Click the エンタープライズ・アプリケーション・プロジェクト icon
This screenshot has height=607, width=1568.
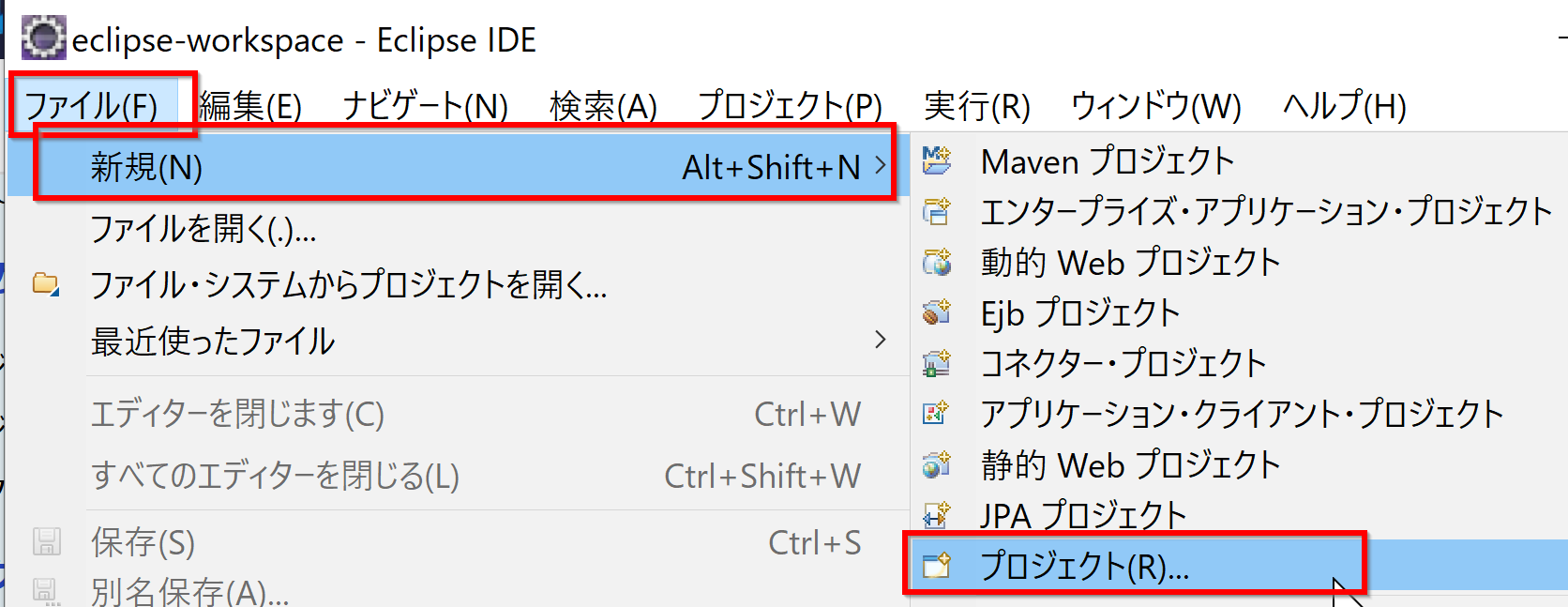[x=936, y=211]
